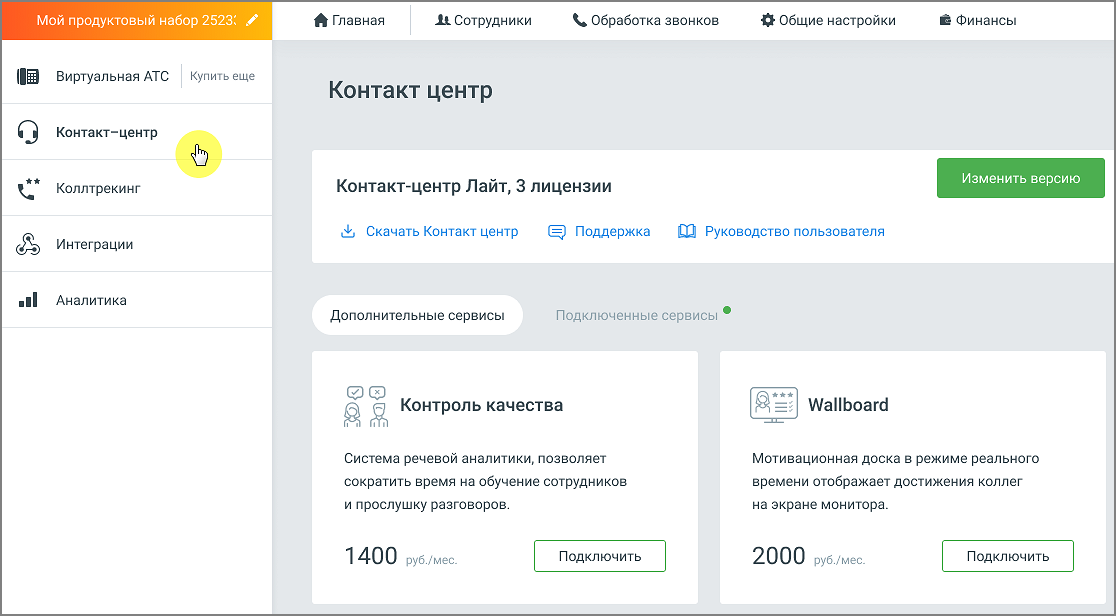Click the gear icon next to Общие настройки
The width and height of the screenshot is (1116, 616).
pos(767,21)
